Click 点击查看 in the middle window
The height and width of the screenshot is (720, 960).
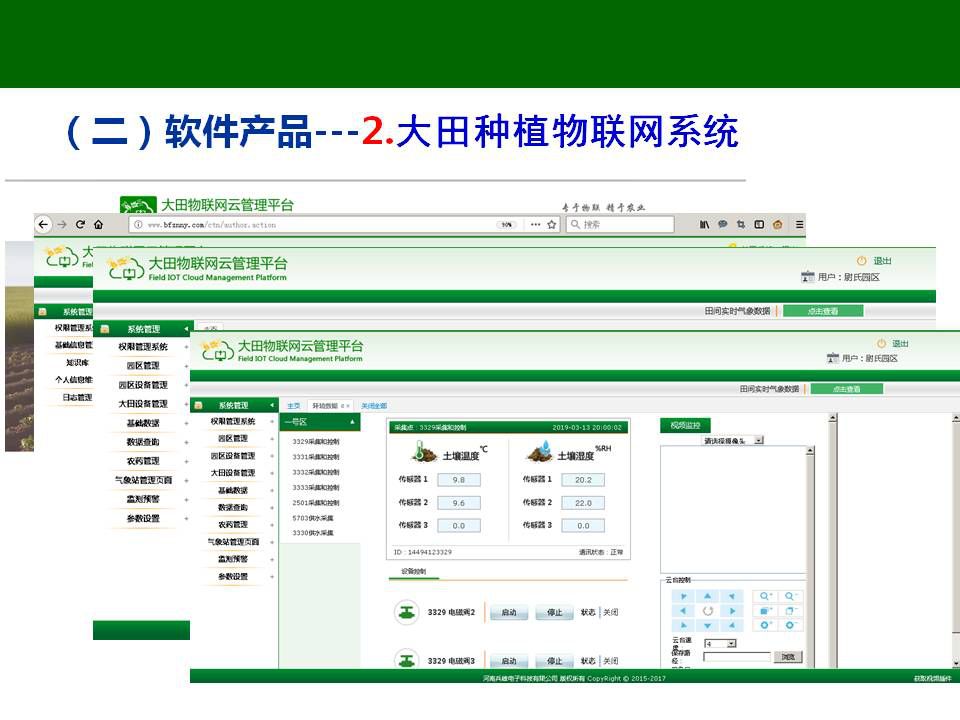coord(823,311)
